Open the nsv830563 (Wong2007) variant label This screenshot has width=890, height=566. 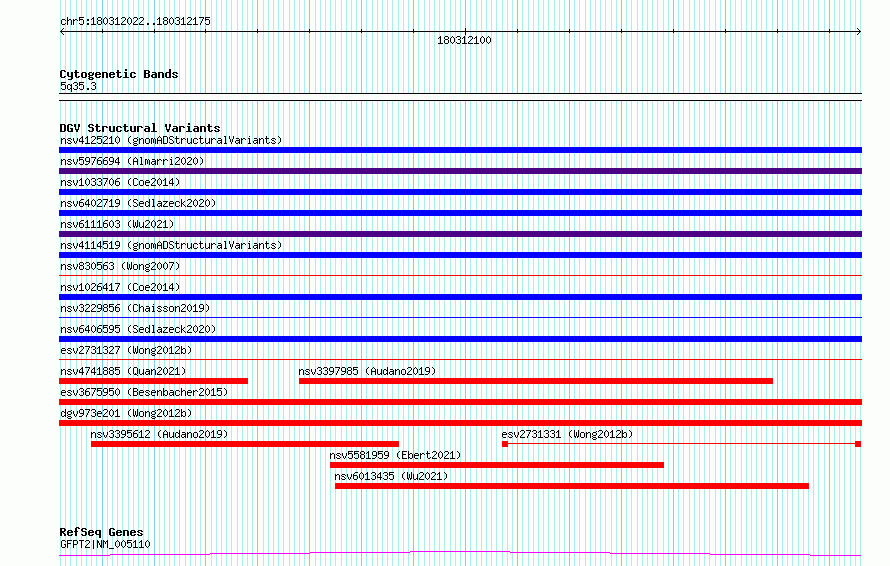[120, 266]
